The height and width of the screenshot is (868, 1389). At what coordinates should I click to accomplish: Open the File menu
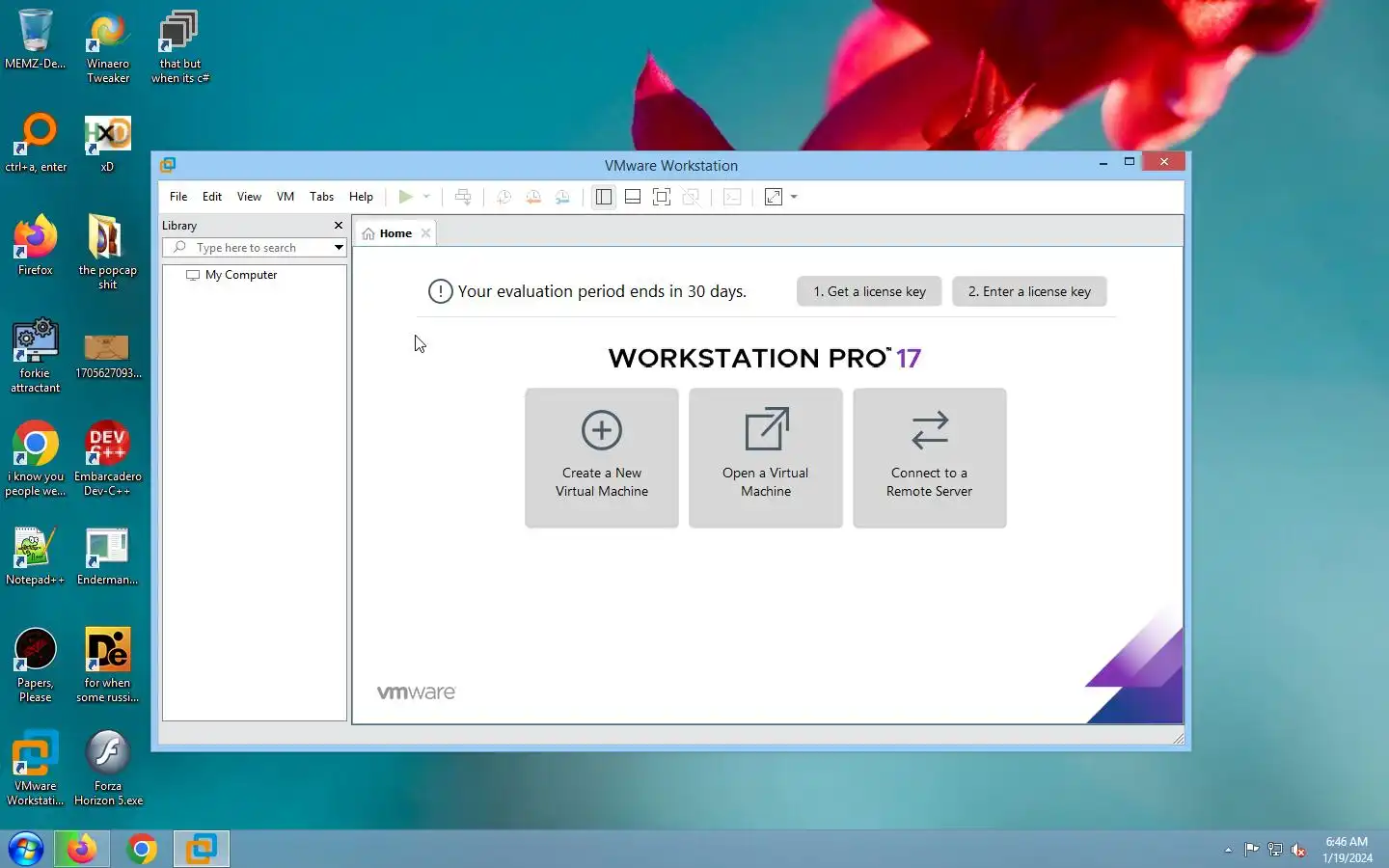tap(178, 197)
